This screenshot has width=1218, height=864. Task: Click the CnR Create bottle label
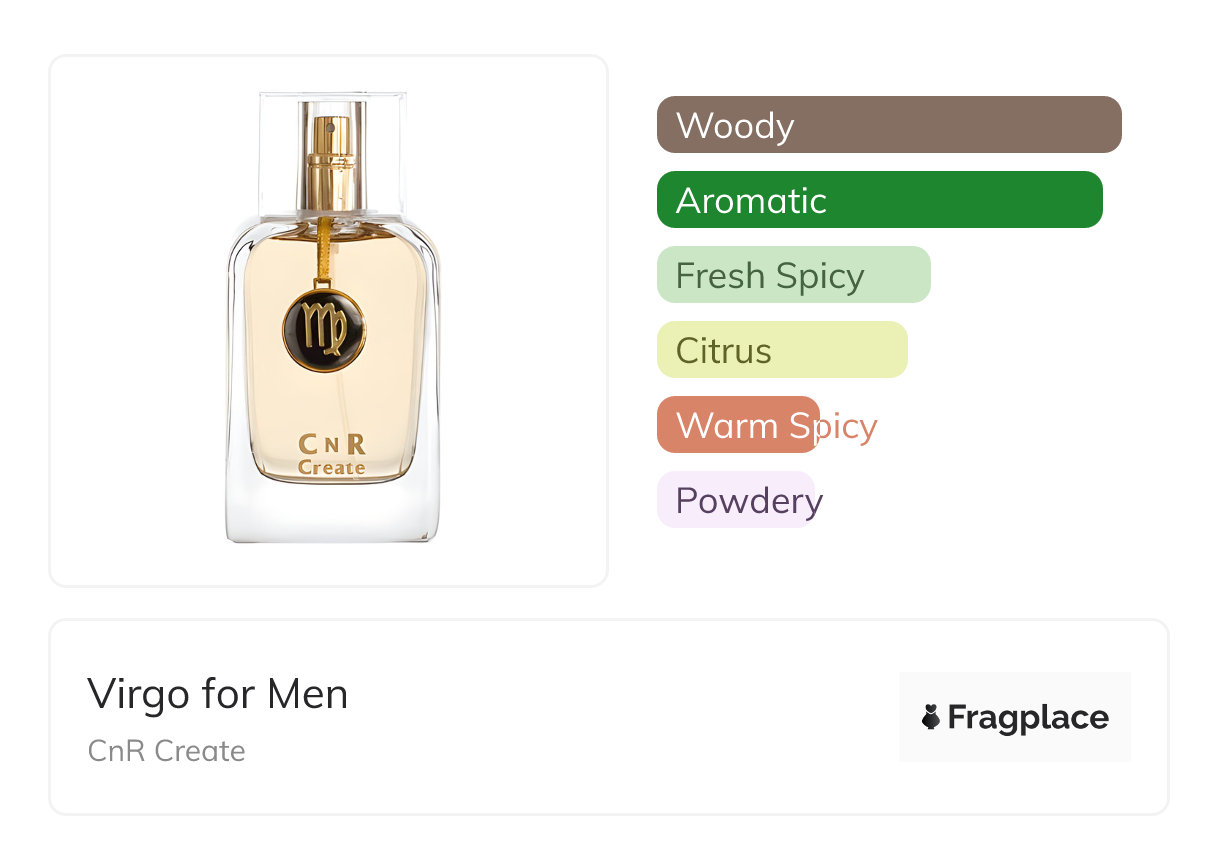(x=332, y=455)
